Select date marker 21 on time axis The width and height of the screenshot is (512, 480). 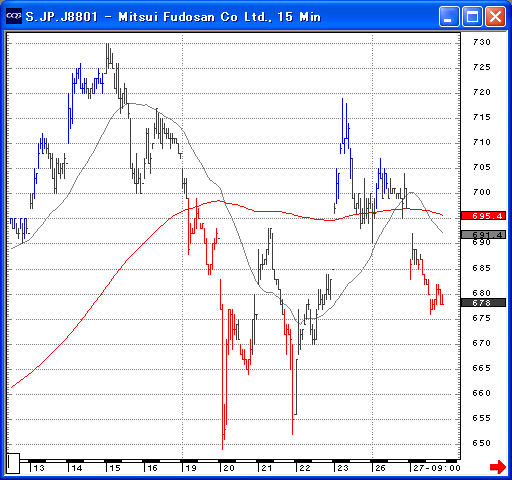[x=267, y=468]
